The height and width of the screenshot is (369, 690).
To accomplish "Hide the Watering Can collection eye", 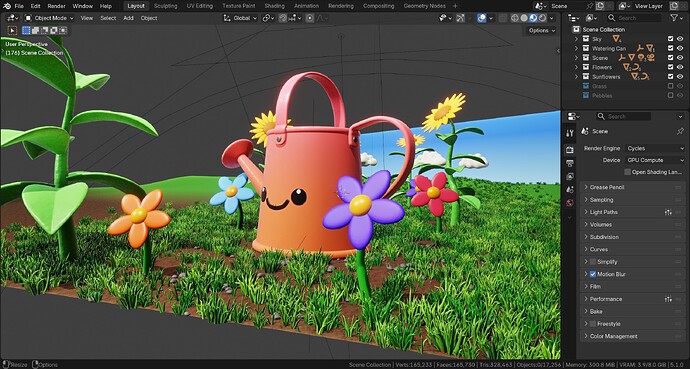I will (x=680, y=48).
